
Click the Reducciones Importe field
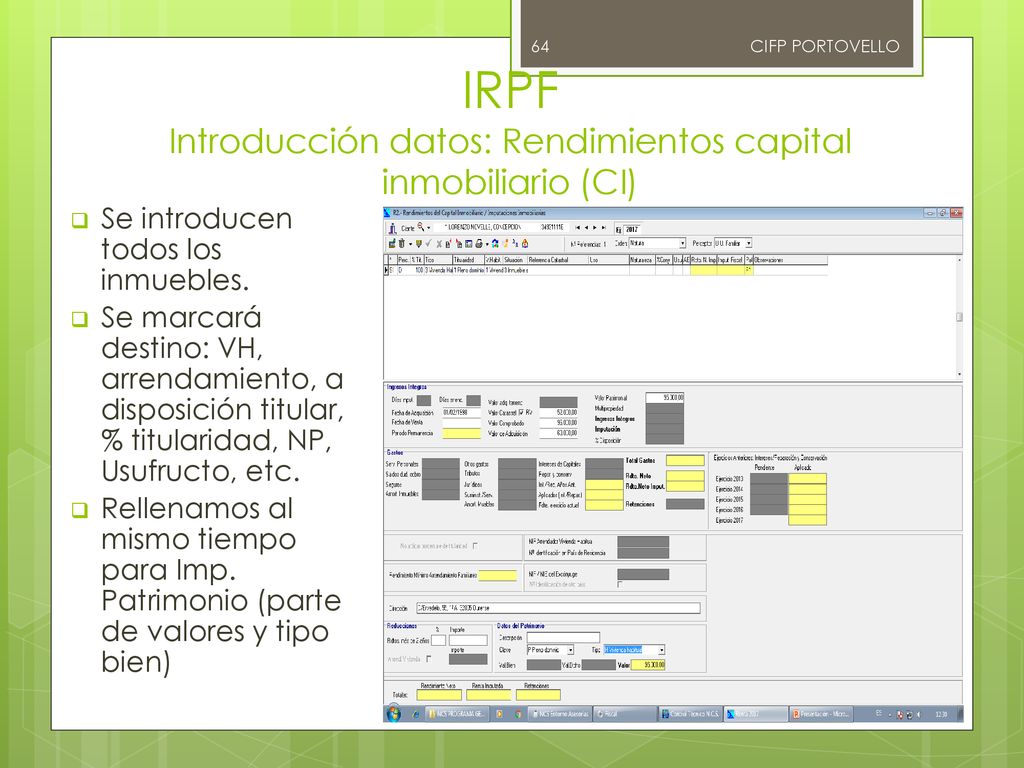[x=468, y=641]
